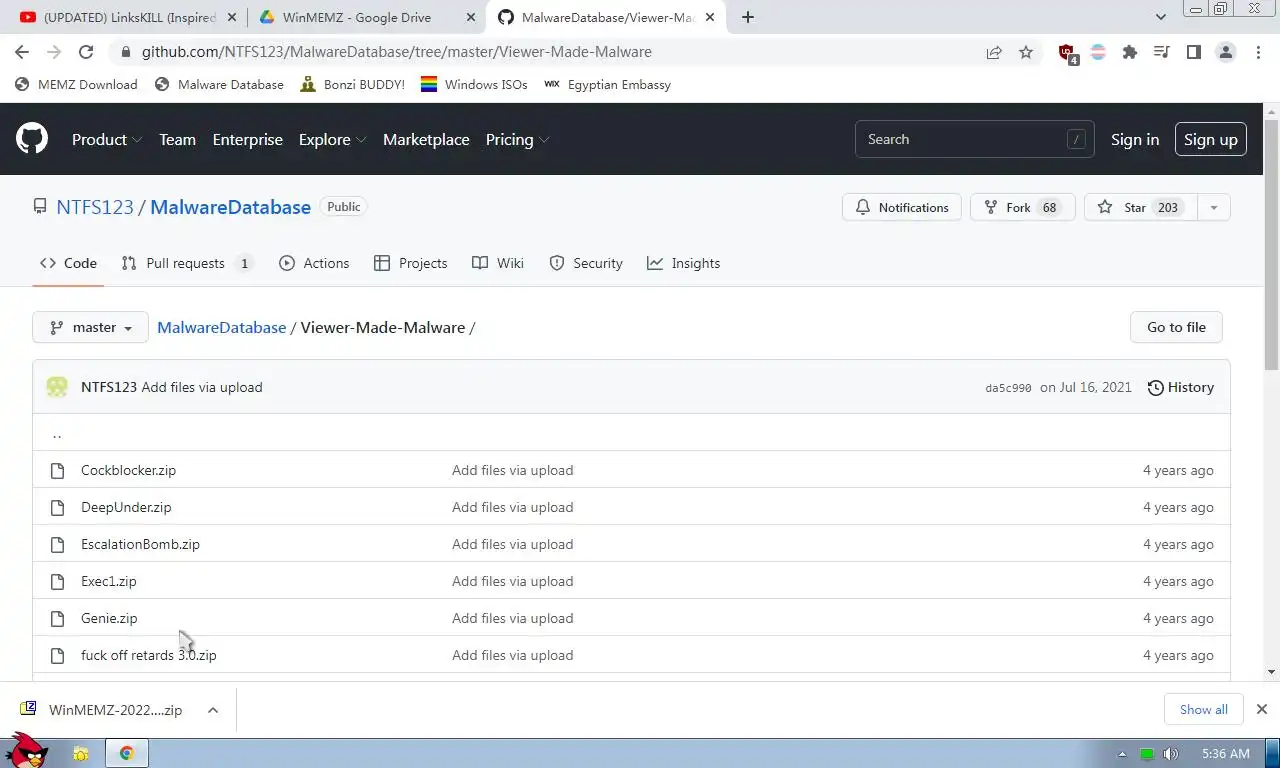Show hidden tray icons arrow
Screen dimensions: 1280x768
1122,754
